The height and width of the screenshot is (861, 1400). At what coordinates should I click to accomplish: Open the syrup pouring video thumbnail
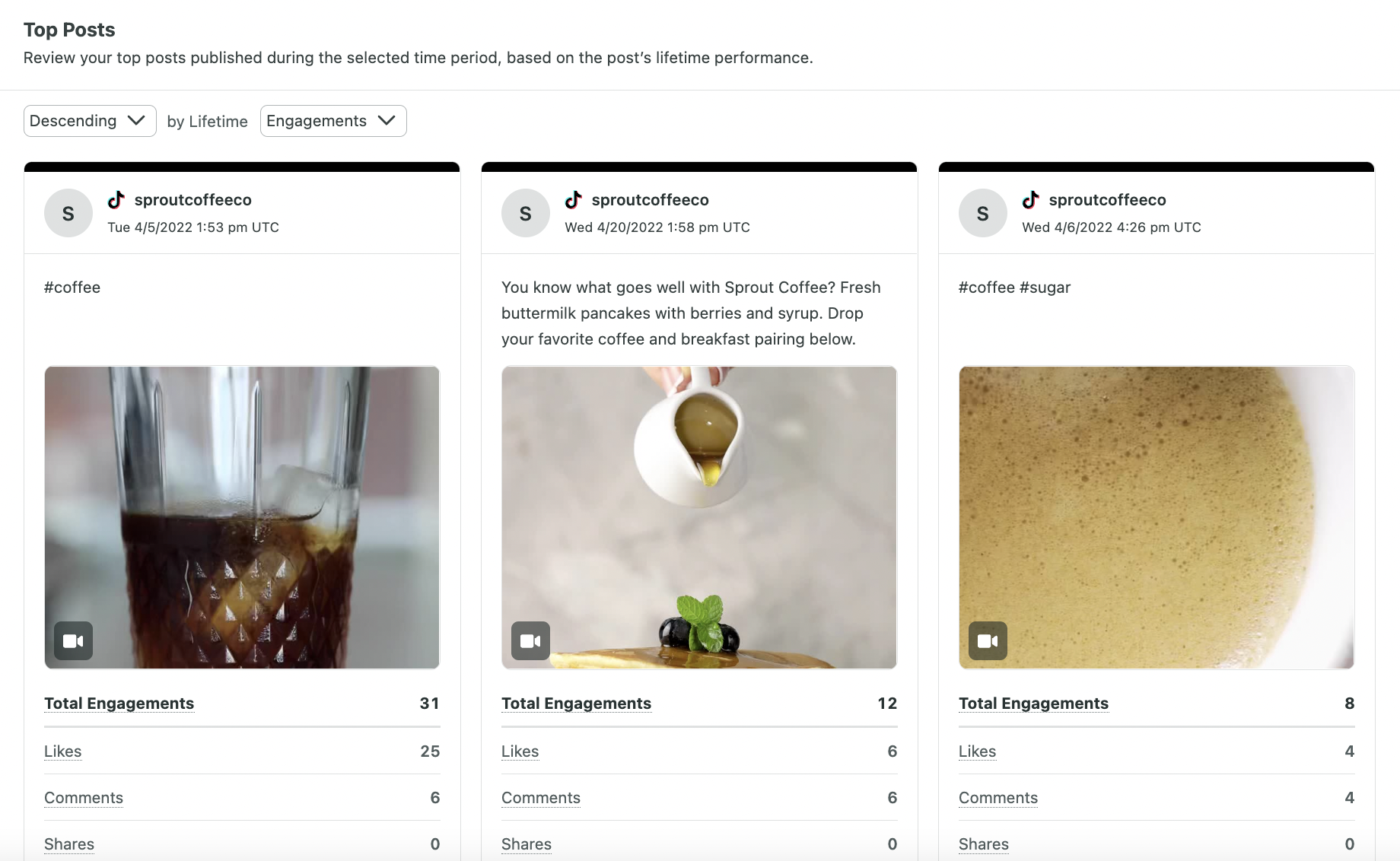click(699, 517)
